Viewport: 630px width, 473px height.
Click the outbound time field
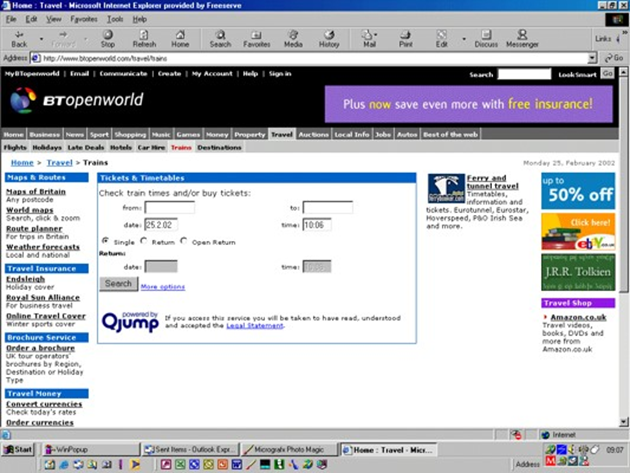pos(317,225)
